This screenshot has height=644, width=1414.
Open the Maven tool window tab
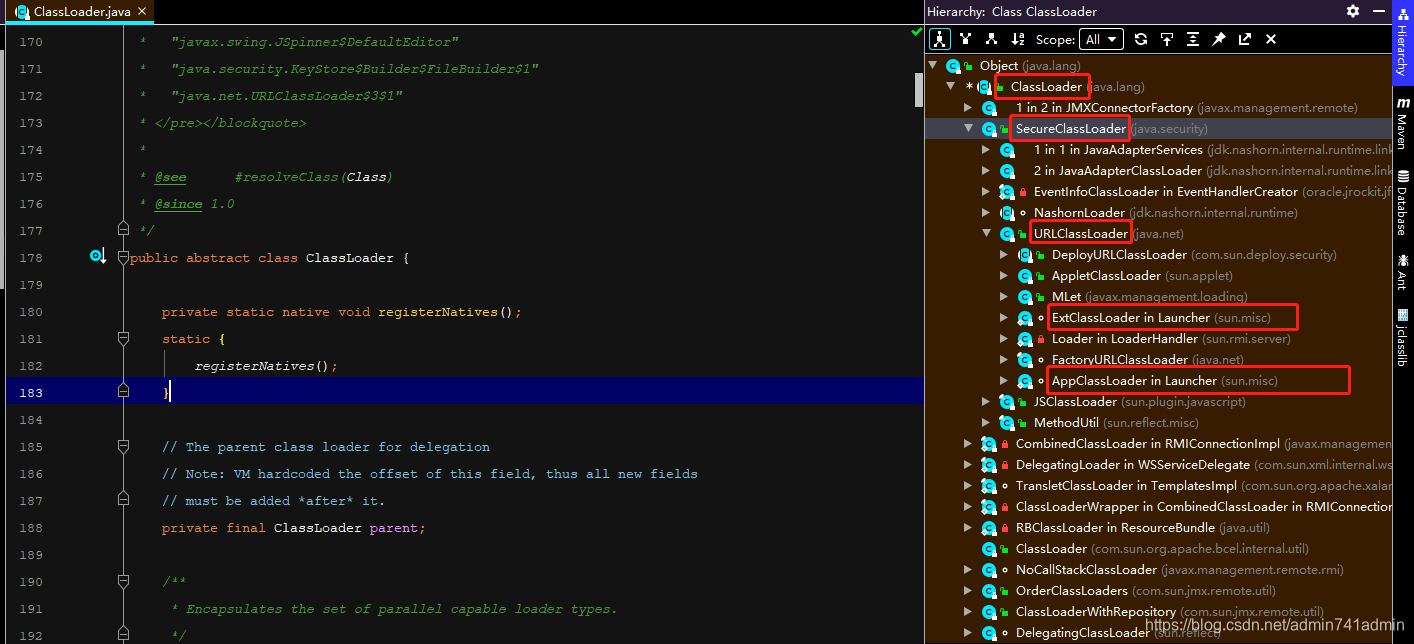tap(1403, 125)
